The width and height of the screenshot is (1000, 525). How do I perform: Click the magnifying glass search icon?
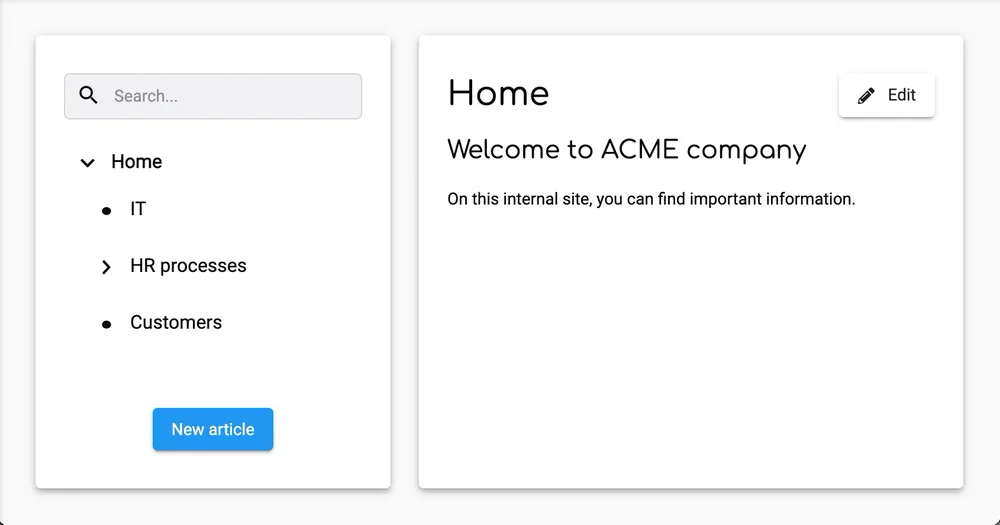pos(89,96)
